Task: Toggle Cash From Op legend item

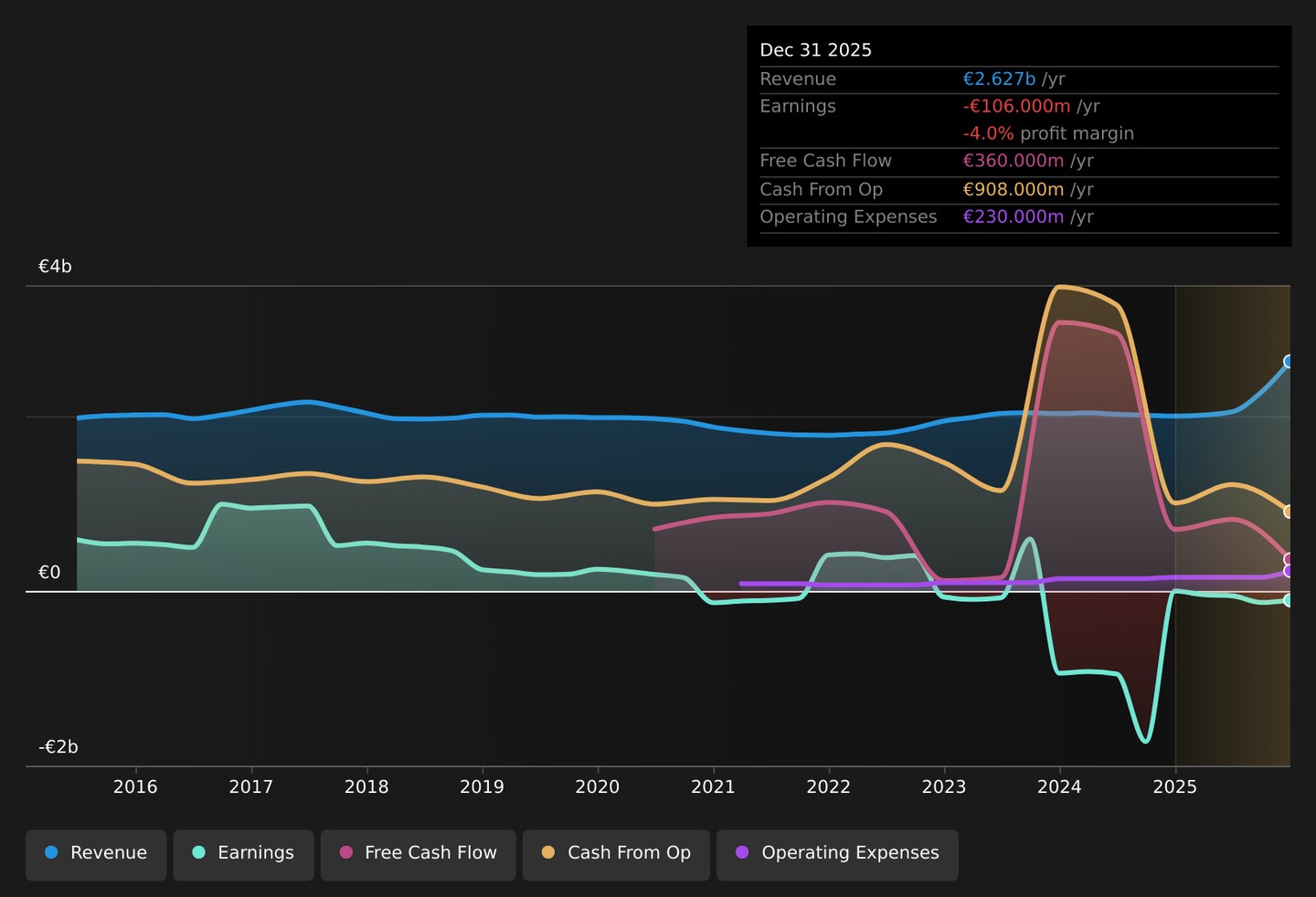Action: tap(616, 855)
